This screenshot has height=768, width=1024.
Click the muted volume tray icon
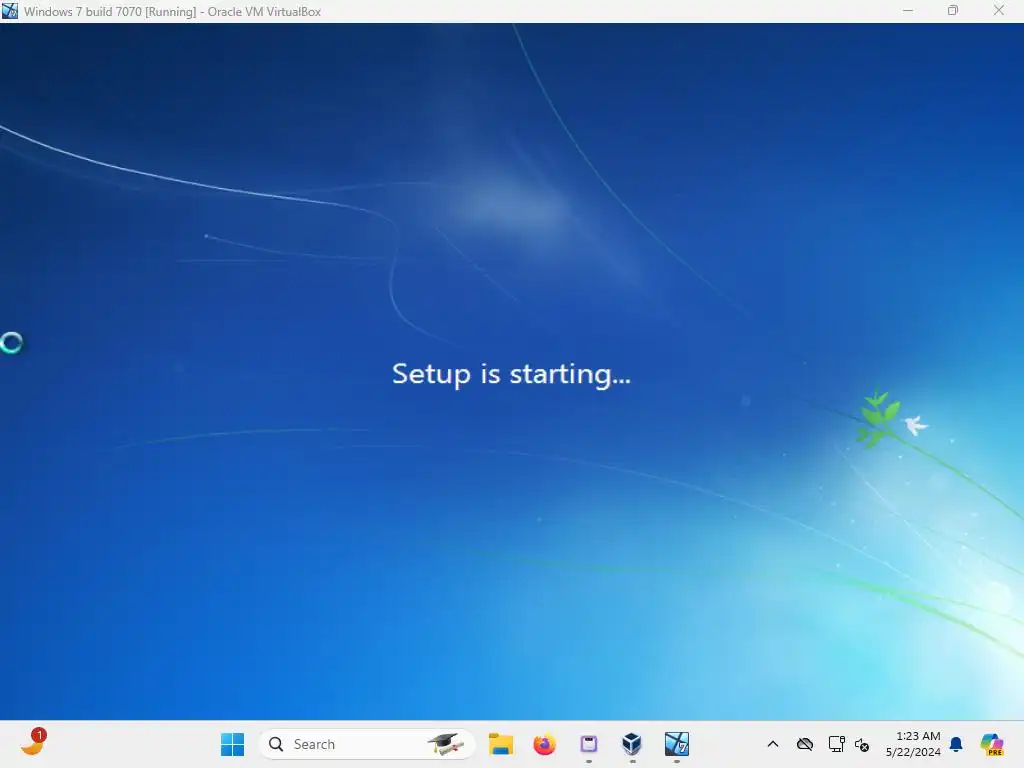(x=862, y=744)
